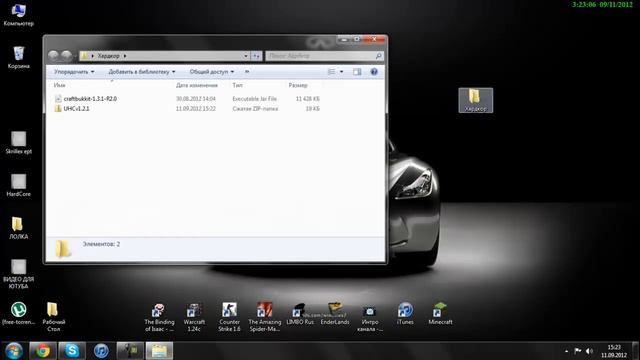Show more toolbar commands via the » chevron
640x360 pixels.
247,72
